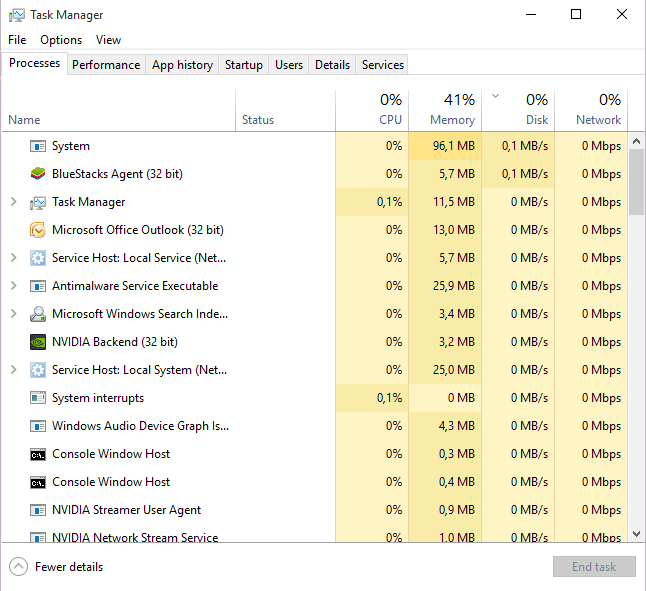Viewport: 646px width, 591px height.
Task: Click the 0 MB memory value for System interrupts
Action: (x=461, y=398)
